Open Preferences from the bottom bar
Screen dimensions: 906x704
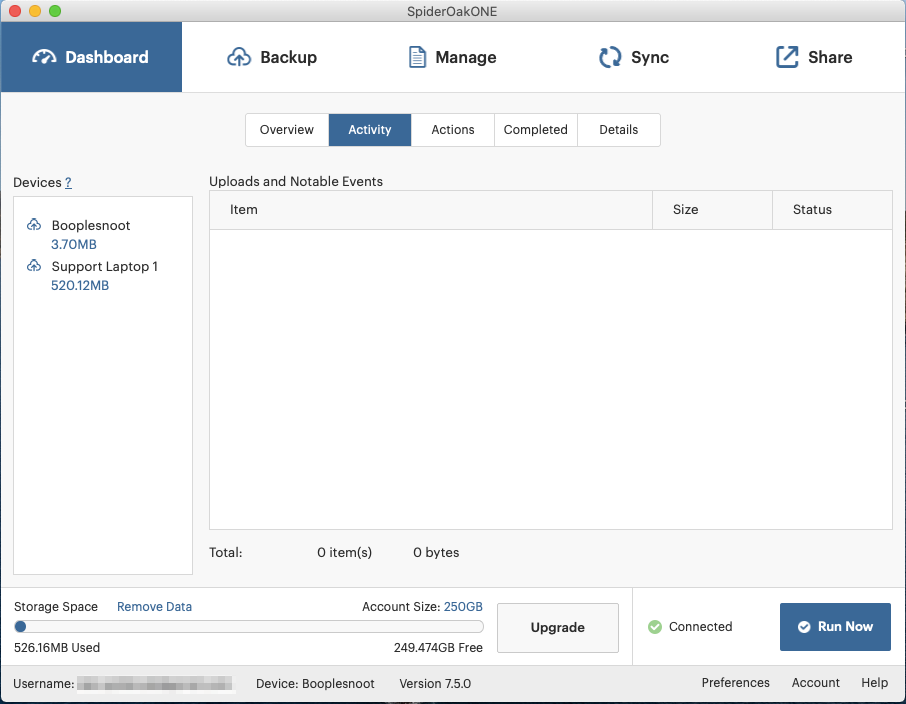coord(736,683)
